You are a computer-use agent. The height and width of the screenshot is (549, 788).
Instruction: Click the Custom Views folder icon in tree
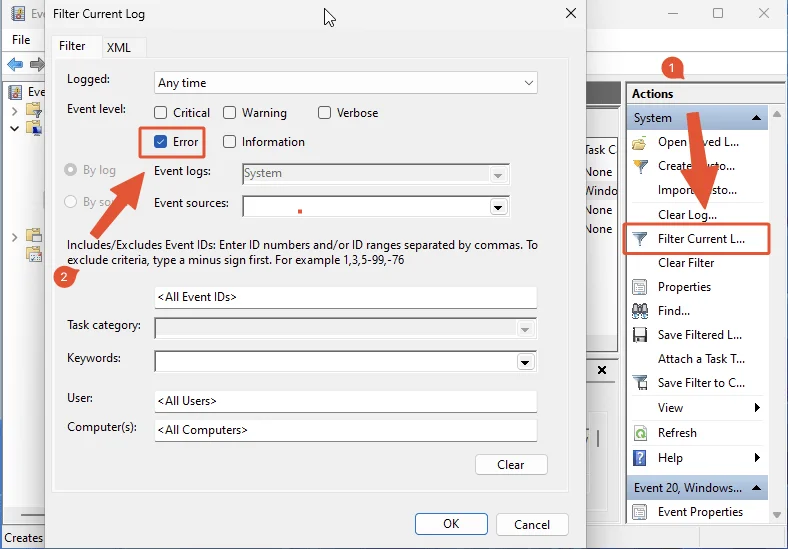[x=34, y=110]
